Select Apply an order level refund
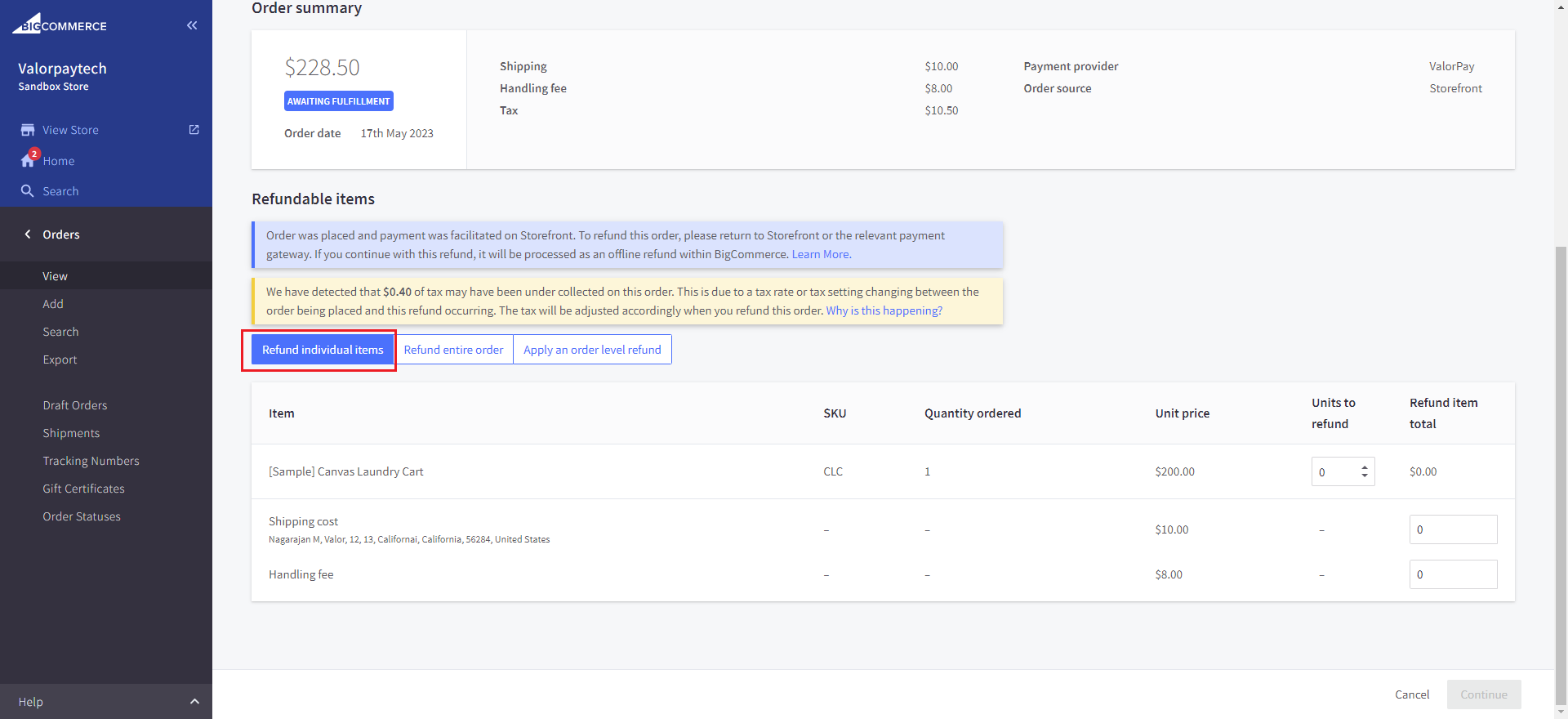Image resolution: width=1568 pixels, height=719 pixels. [x=592, y=350]
